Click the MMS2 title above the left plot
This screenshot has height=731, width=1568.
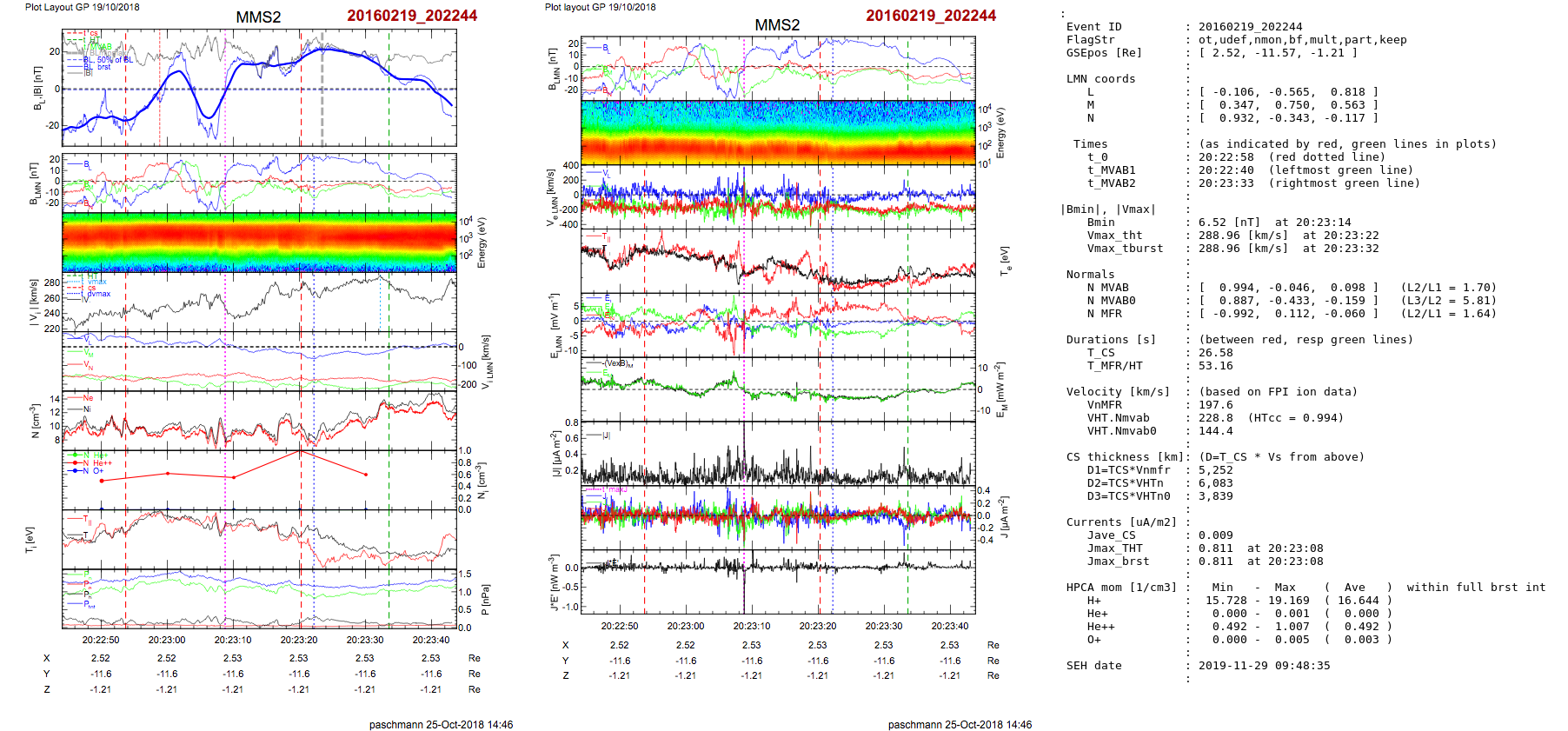point(258,17)
